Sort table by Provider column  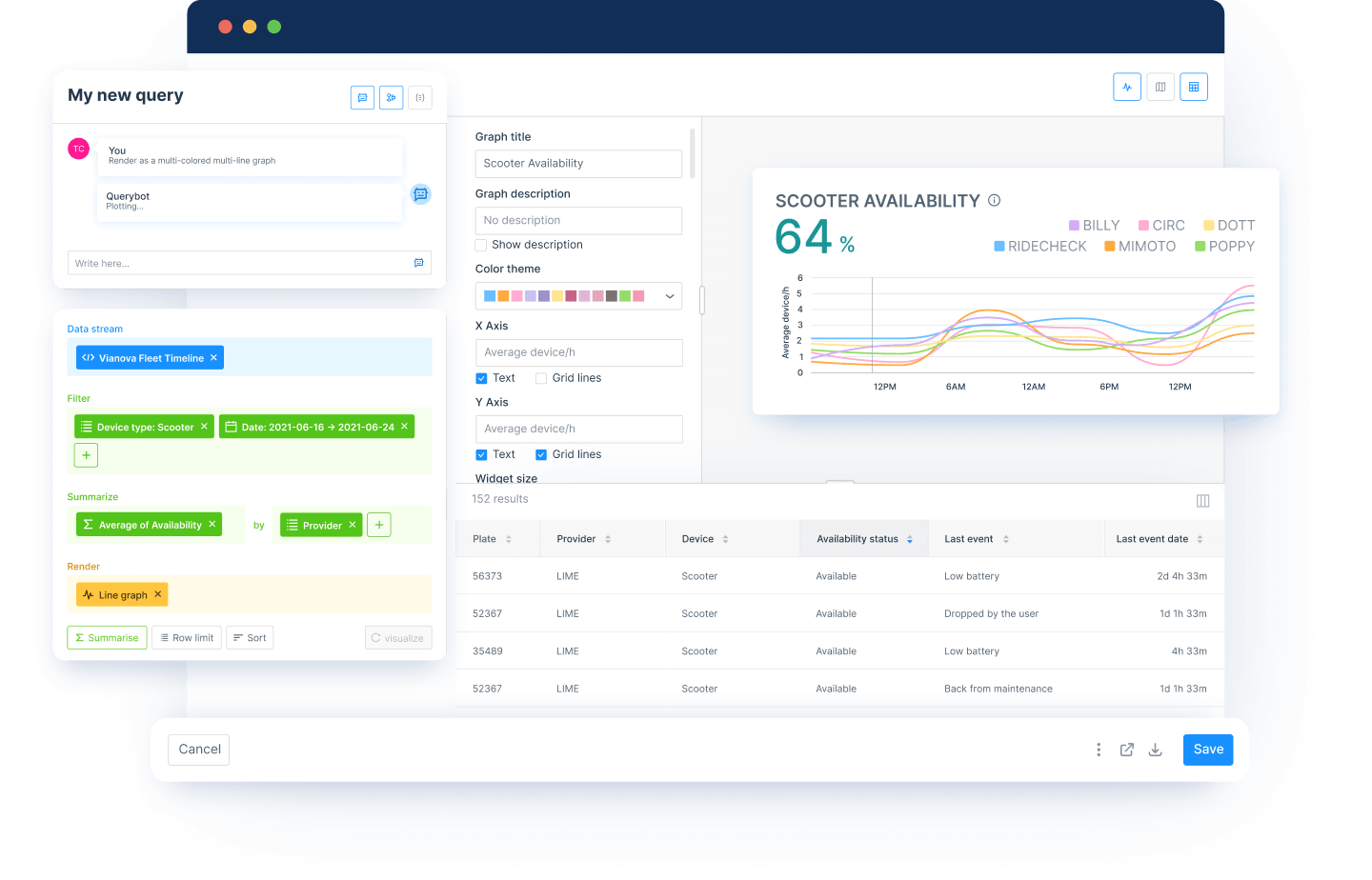[608, 539]
